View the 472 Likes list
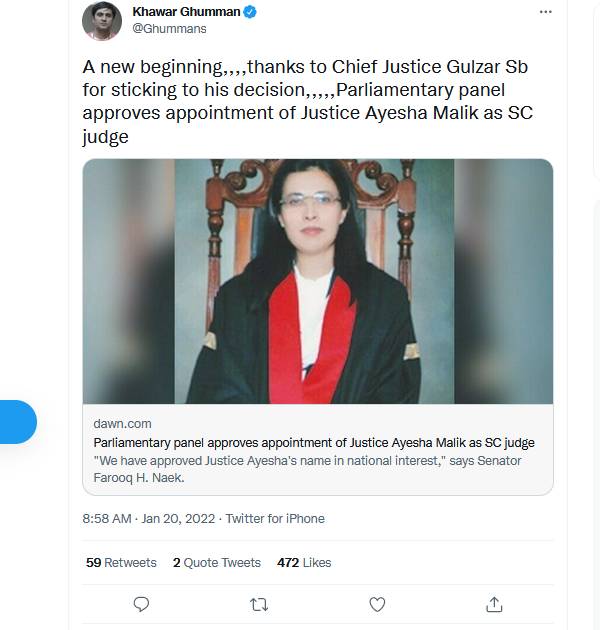Viewport: 600px width, 630px height. click(303, 563)
